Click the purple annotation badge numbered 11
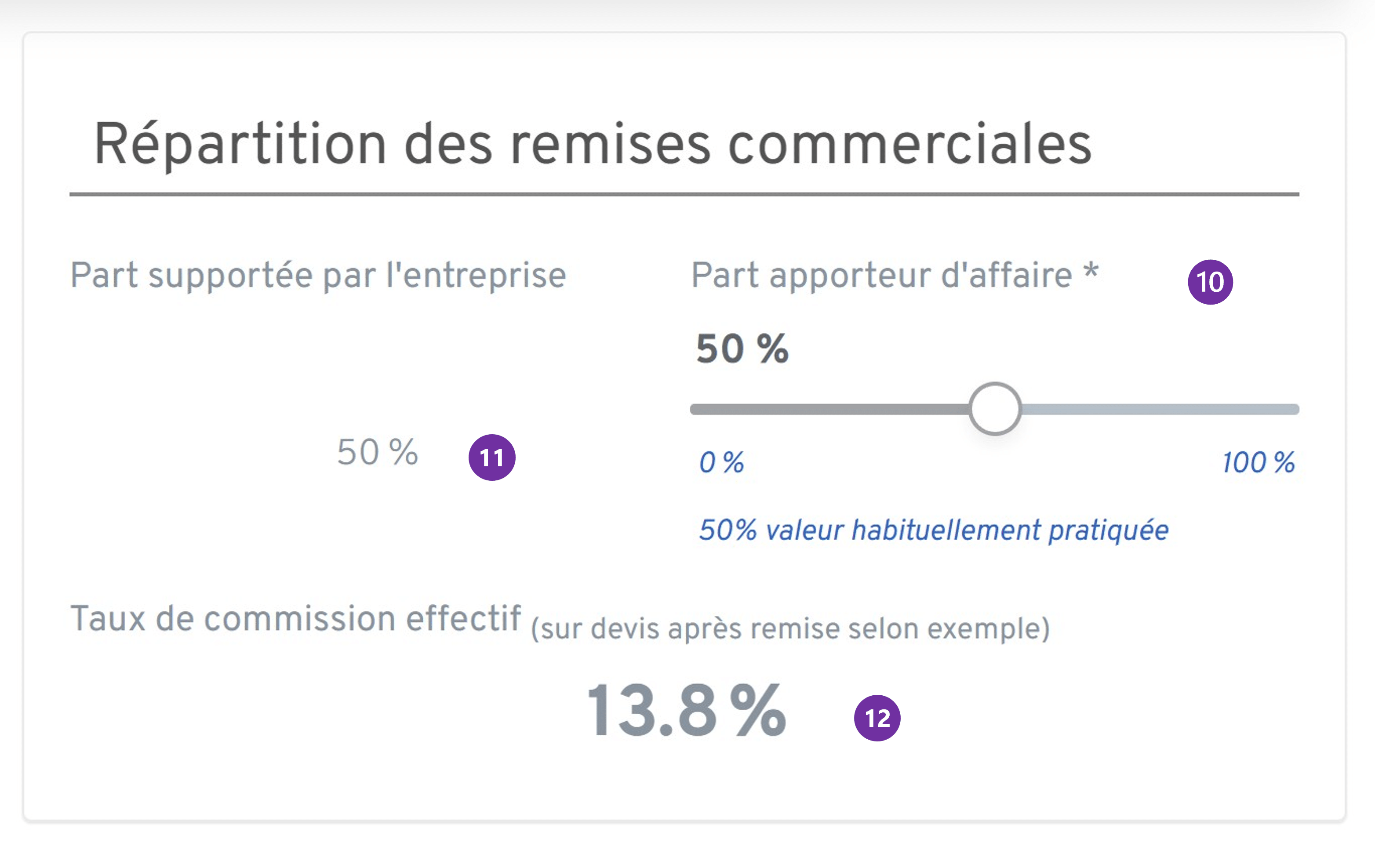Viewport: 1375px width, 868px height. click(x=492, y=457)
